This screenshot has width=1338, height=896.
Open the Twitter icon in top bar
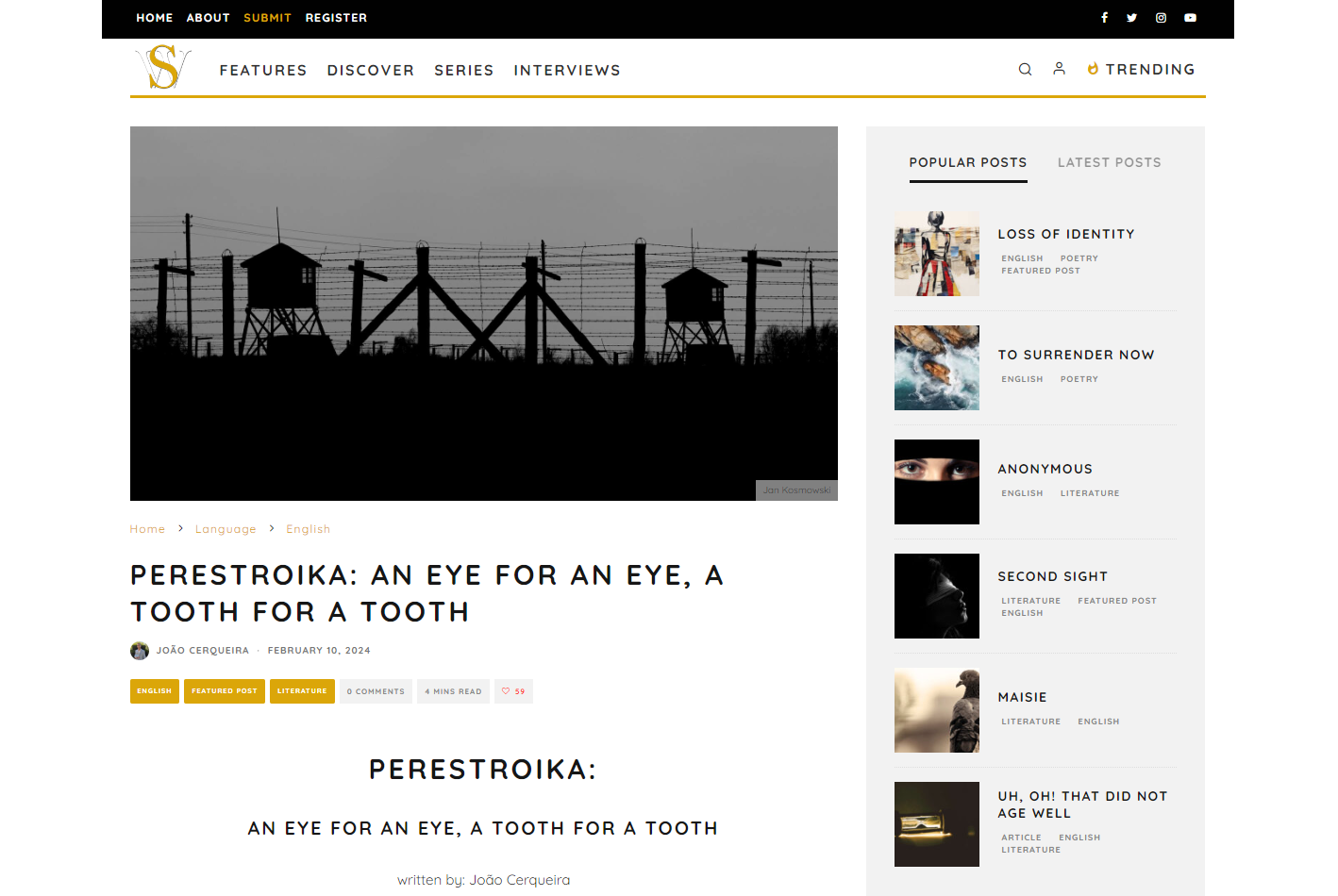(1132, 18)
